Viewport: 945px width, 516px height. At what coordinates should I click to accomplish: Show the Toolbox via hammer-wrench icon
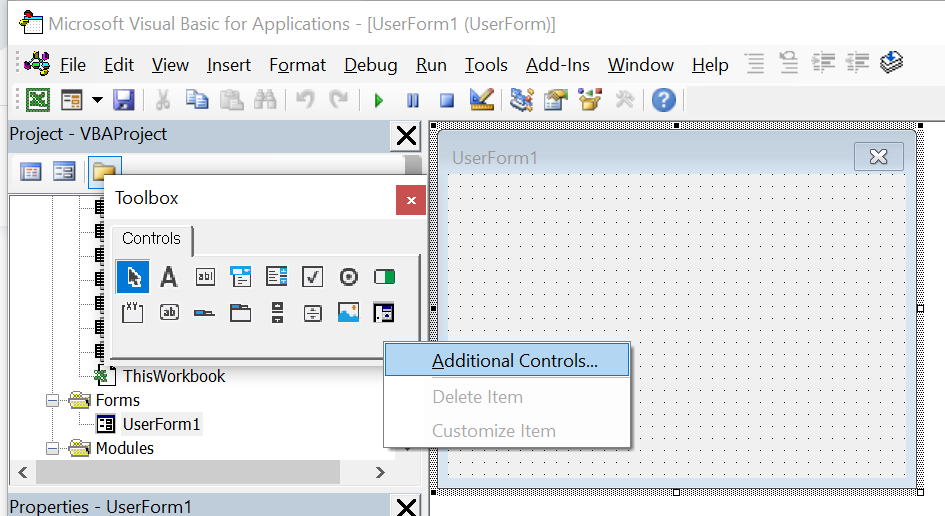[624, 99]
